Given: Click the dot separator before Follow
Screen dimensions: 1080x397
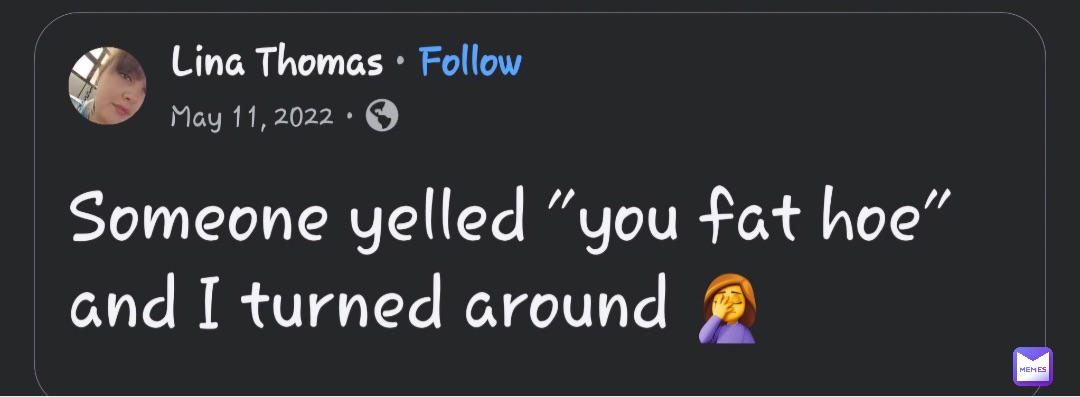Looking at the screenshot, I should pyautogui.click(x=401, y=63).
